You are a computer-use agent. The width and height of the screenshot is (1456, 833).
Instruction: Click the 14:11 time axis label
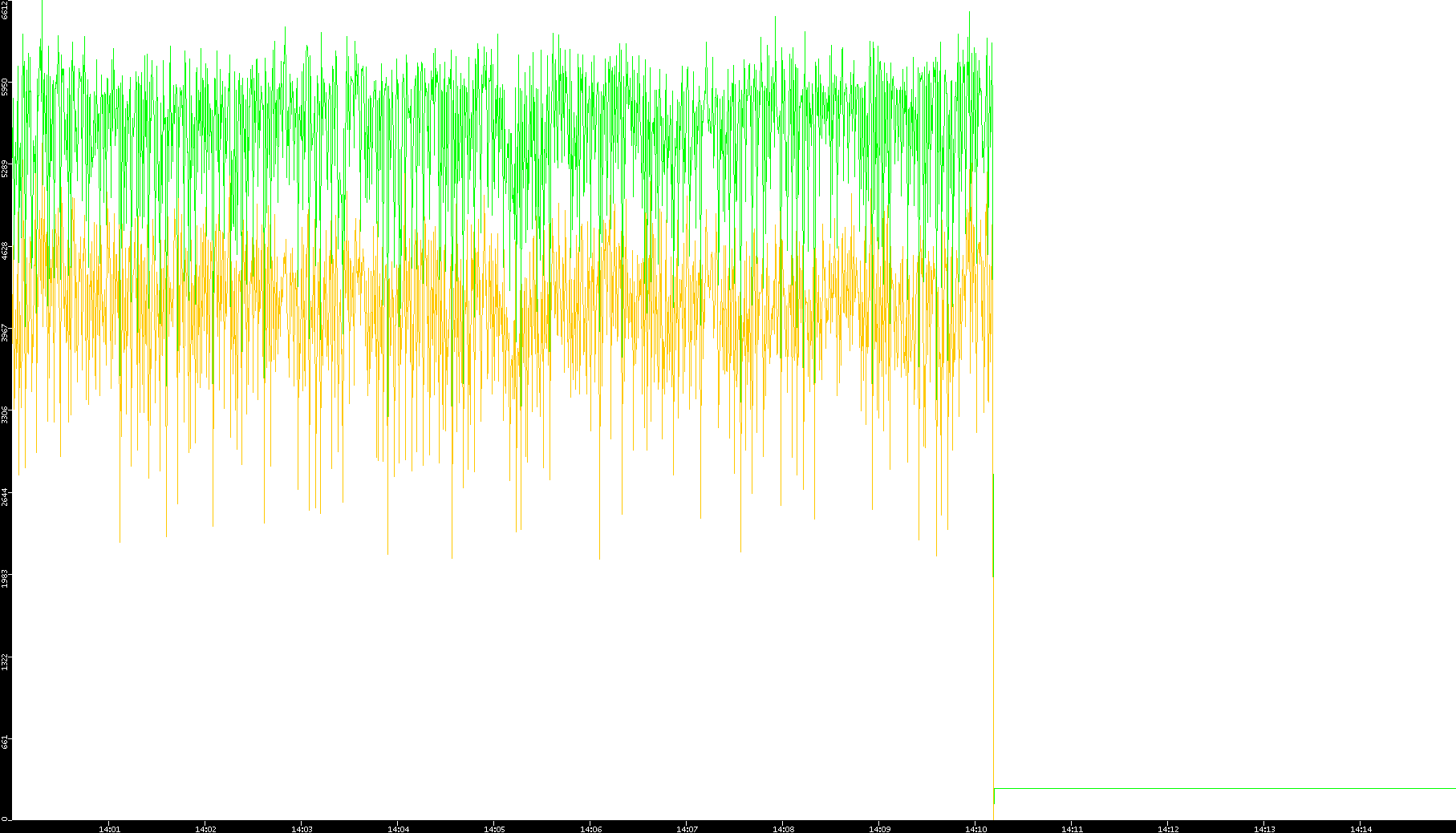[x=1073, y=829]
